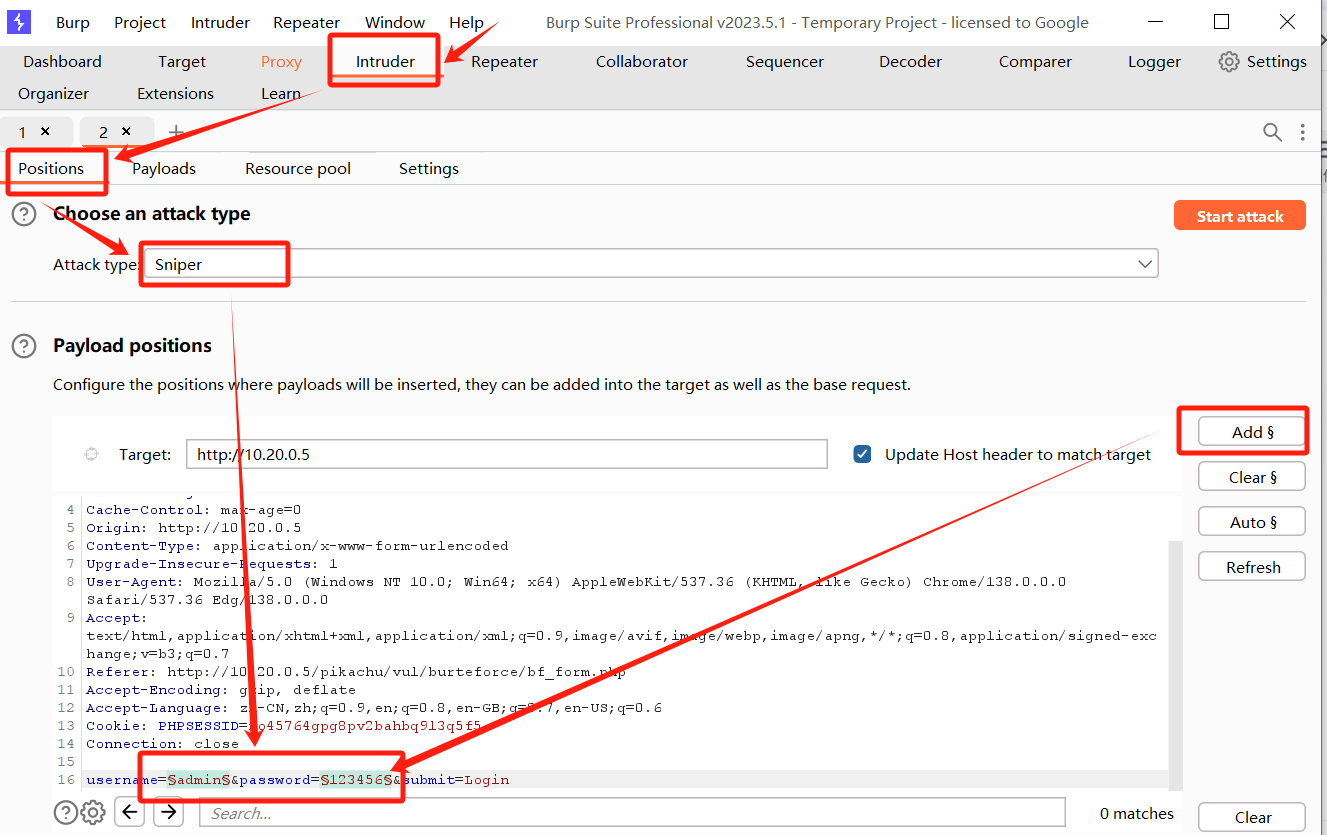Select Intruder attack tab 2
Image resolution: width=1327 pixels, height=835 pixels.
[x=103, y=132]
